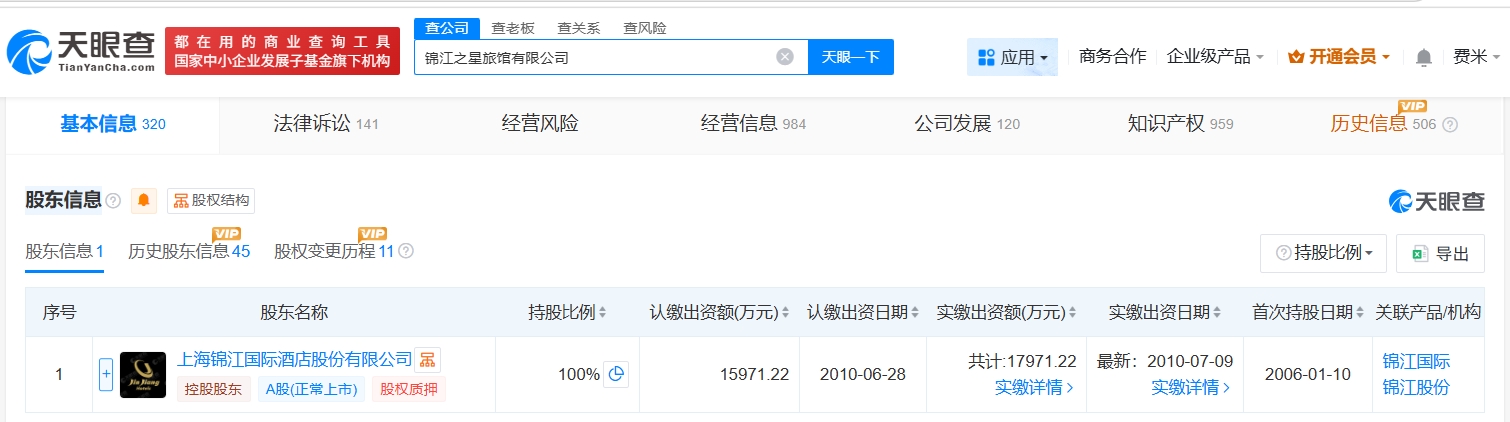Viewport: 1510px width, 422px height.
Task: Open 历史股东信息 45 sub-tab
Action: click(189, 251)
